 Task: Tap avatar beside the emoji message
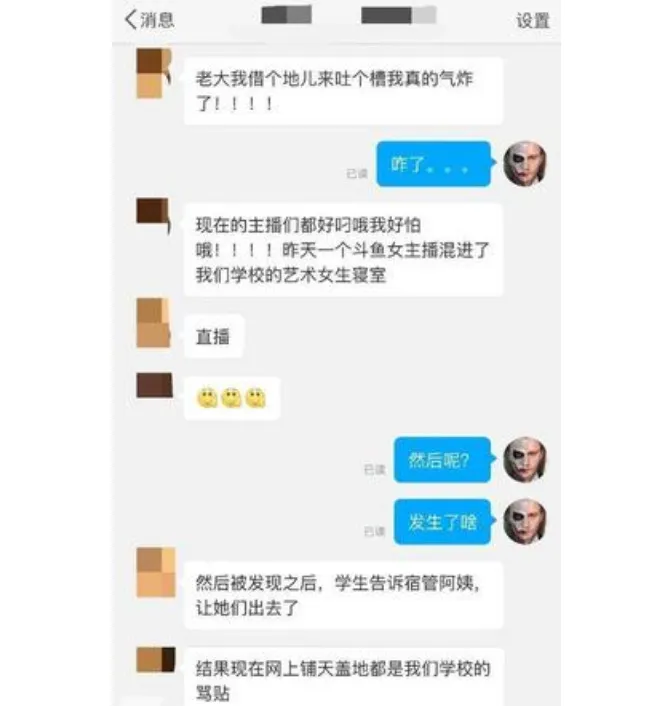point(154,385)
